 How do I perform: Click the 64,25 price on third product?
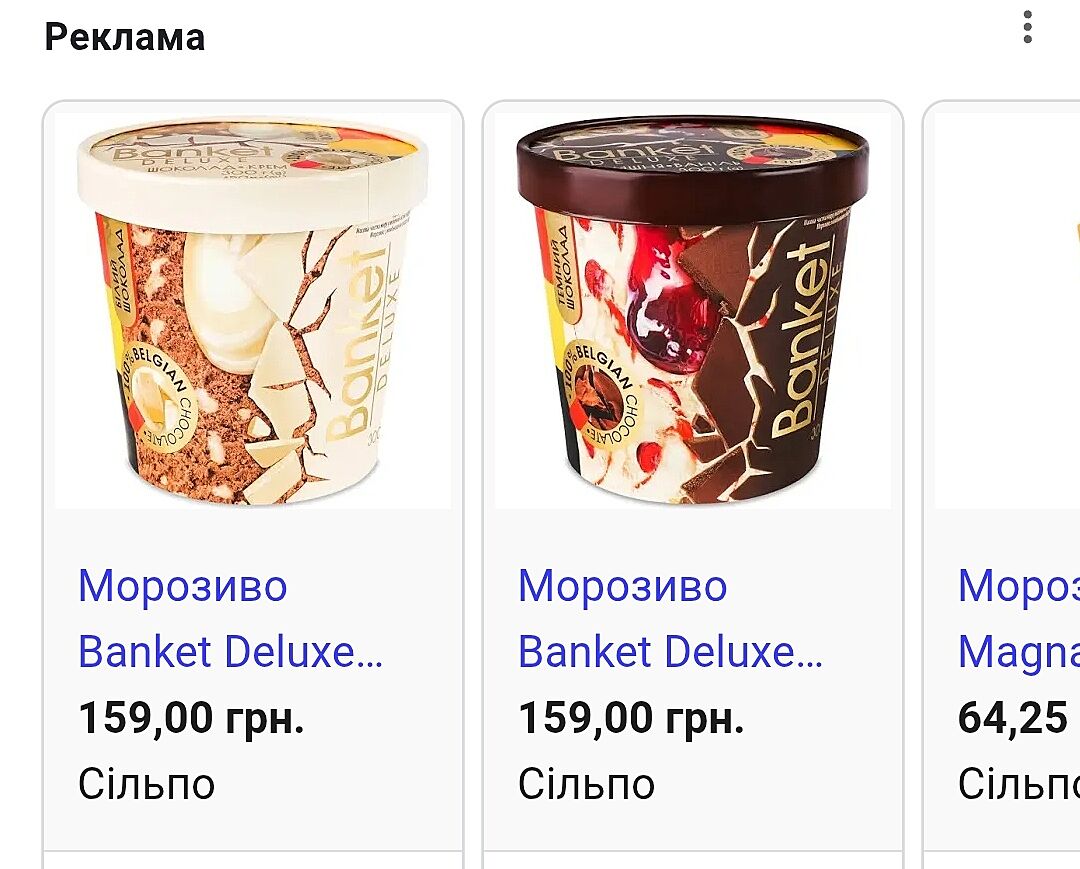pyautogui.click(x=1012, y=718)
